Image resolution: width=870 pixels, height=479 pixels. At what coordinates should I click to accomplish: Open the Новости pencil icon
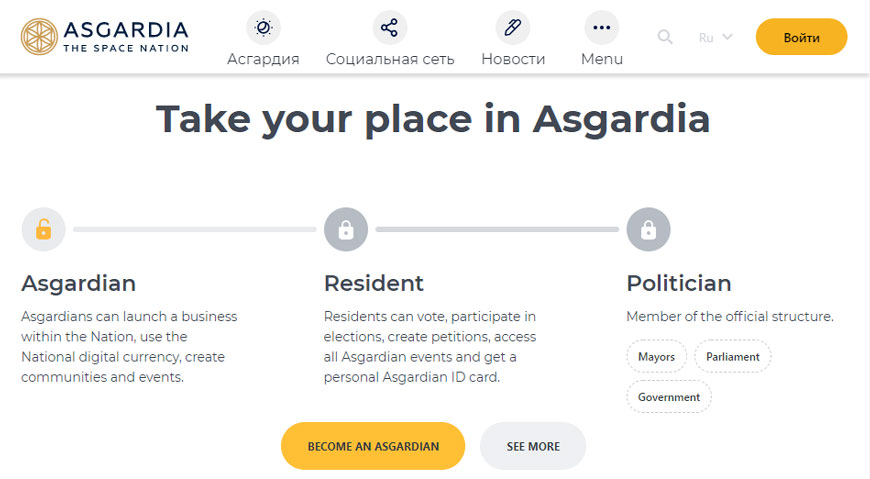513,27
